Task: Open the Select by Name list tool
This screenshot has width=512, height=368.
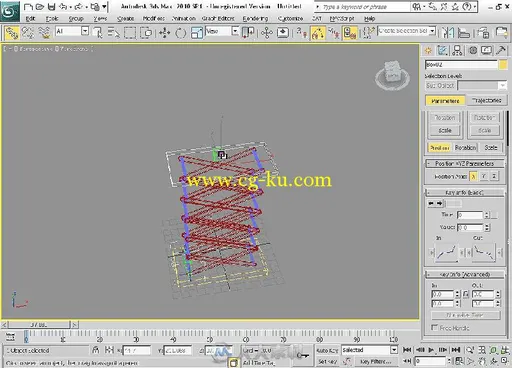Action: click(x=113, y=33)
